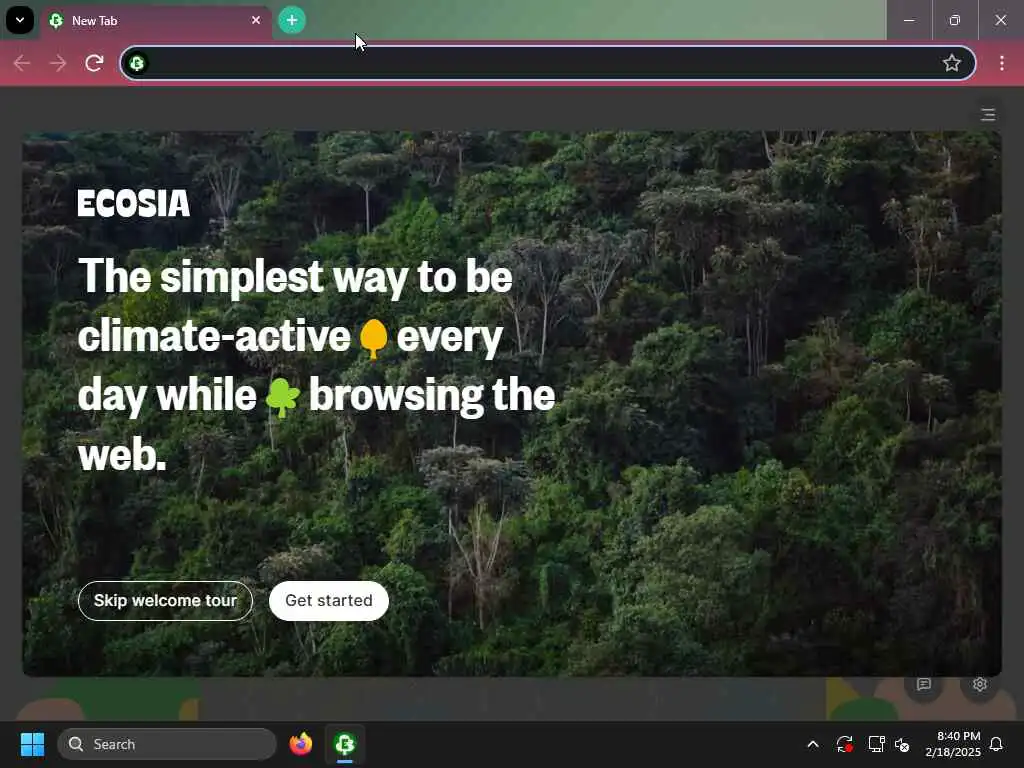Open the tab search dropdown arrow
Screen dimensions: 1024x768
pyautogui.click(x=20, y=20)
